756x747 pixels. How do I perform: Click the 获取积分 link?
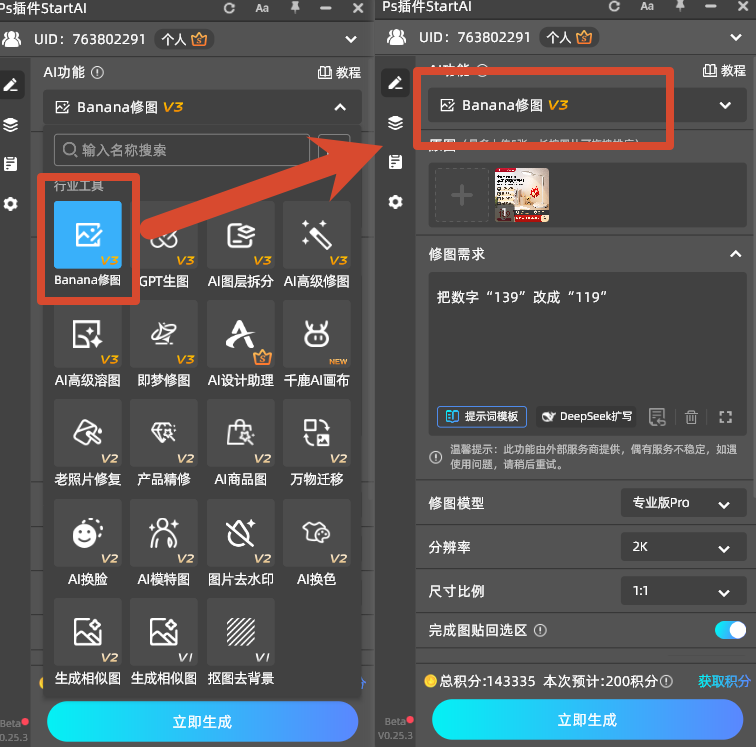click(x=724, y=681)
